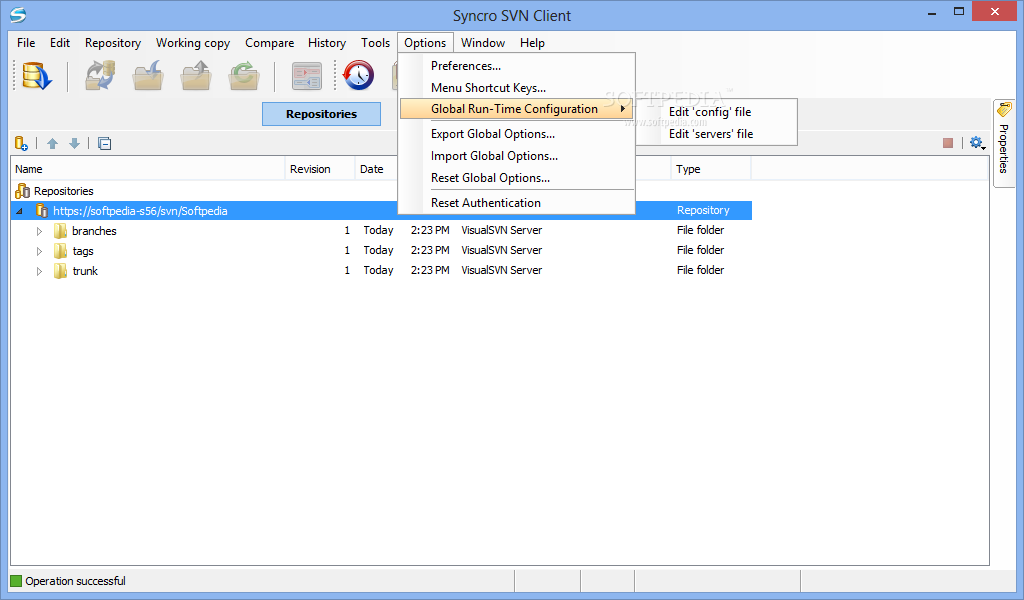The image size is (1024, 600).
Task: Choose Preferences... from Options menu
Action: pos(516,66)
